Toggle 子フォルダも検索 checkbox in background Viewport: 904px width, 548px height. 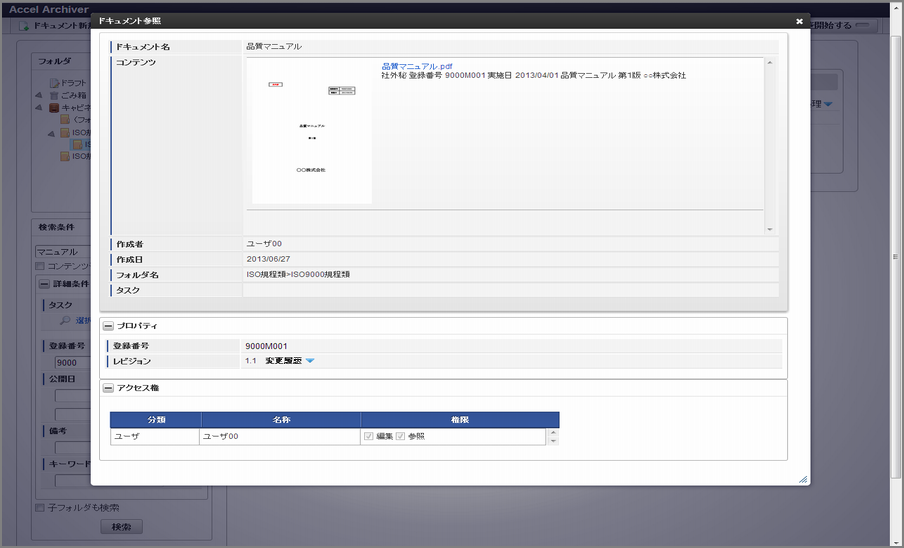(40, 508)
